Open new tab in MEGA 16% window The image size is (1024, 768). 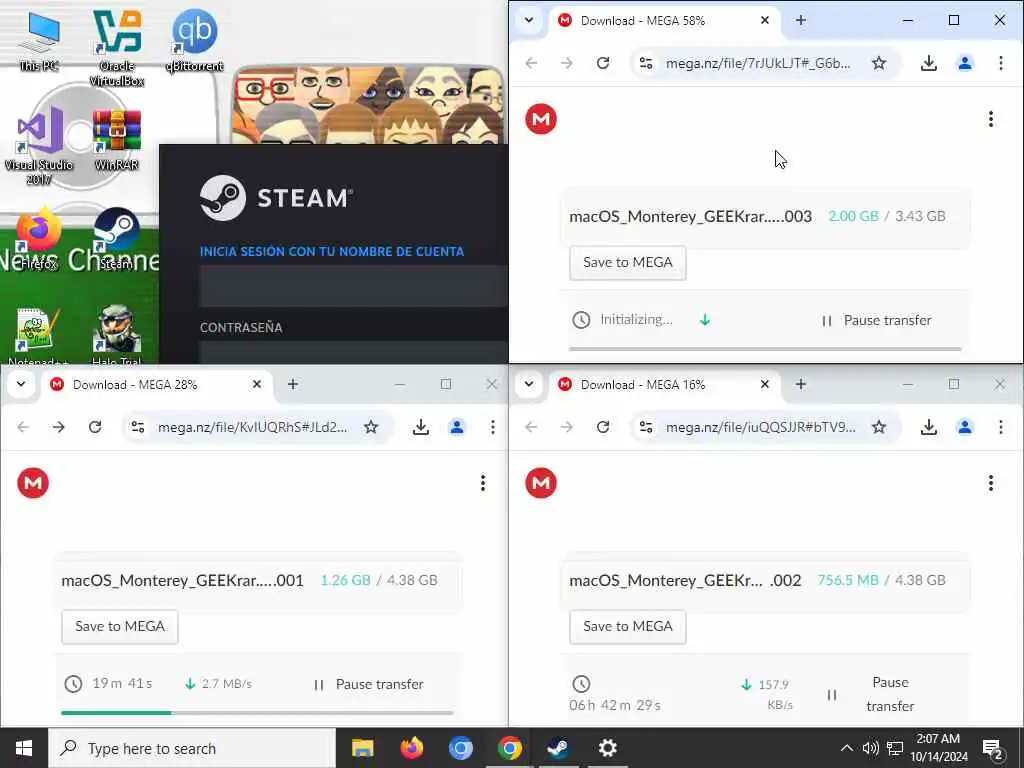pyautogui.click(x=801, y=384)
